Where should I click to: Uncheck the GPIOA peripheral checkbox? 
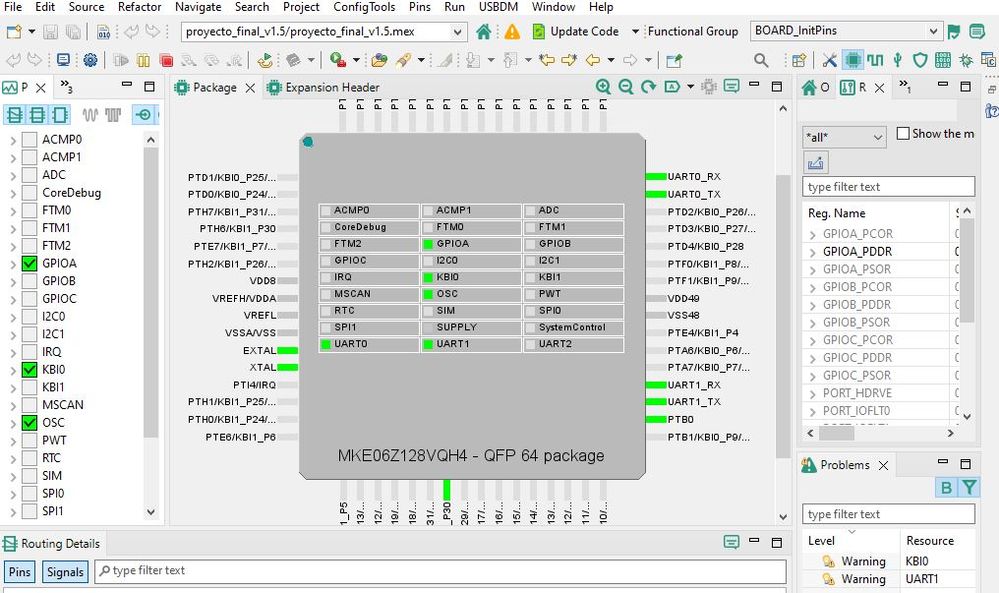29,264
